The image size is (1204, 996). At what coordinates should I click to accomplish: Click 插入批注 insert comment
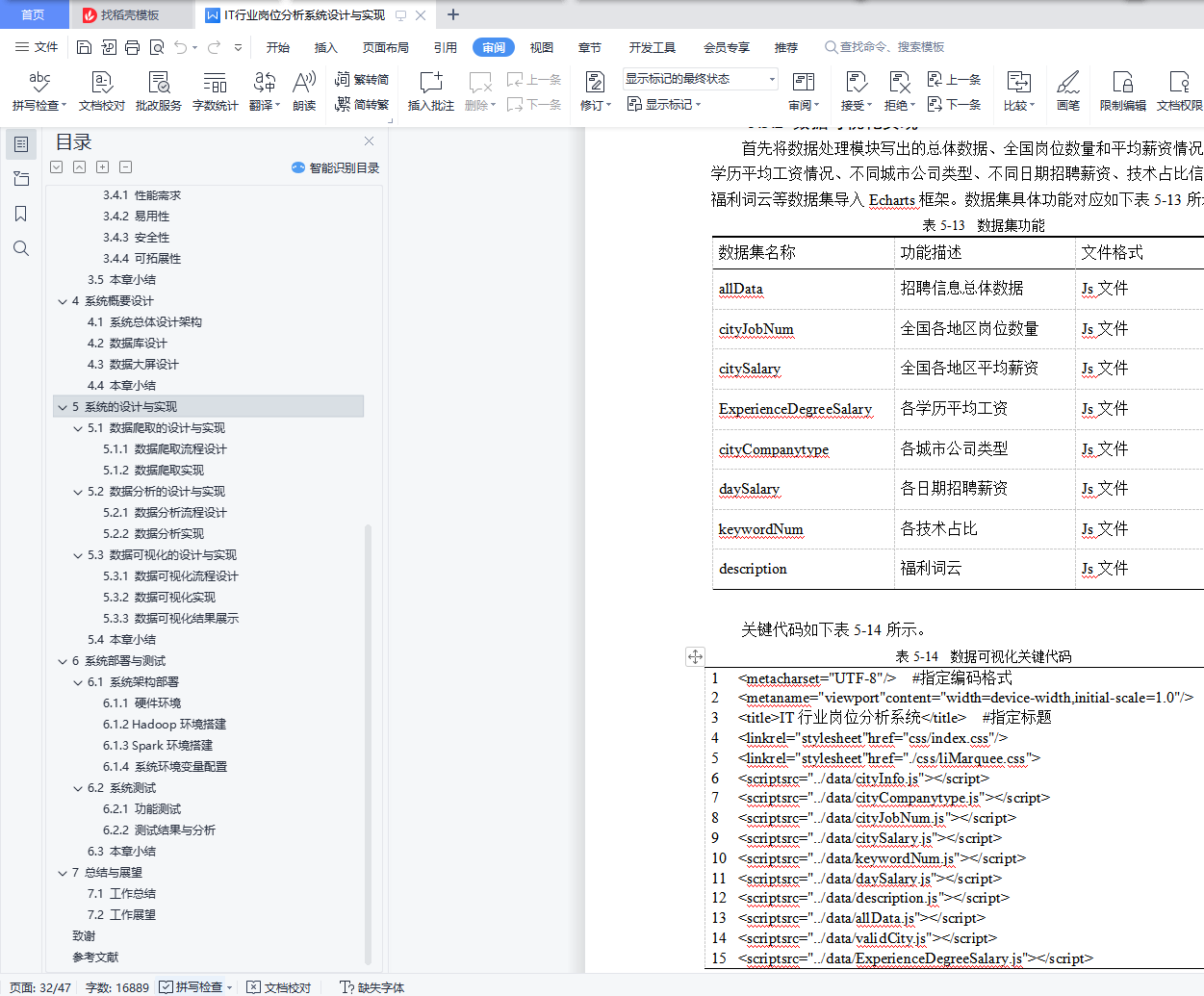pos(431,91)
